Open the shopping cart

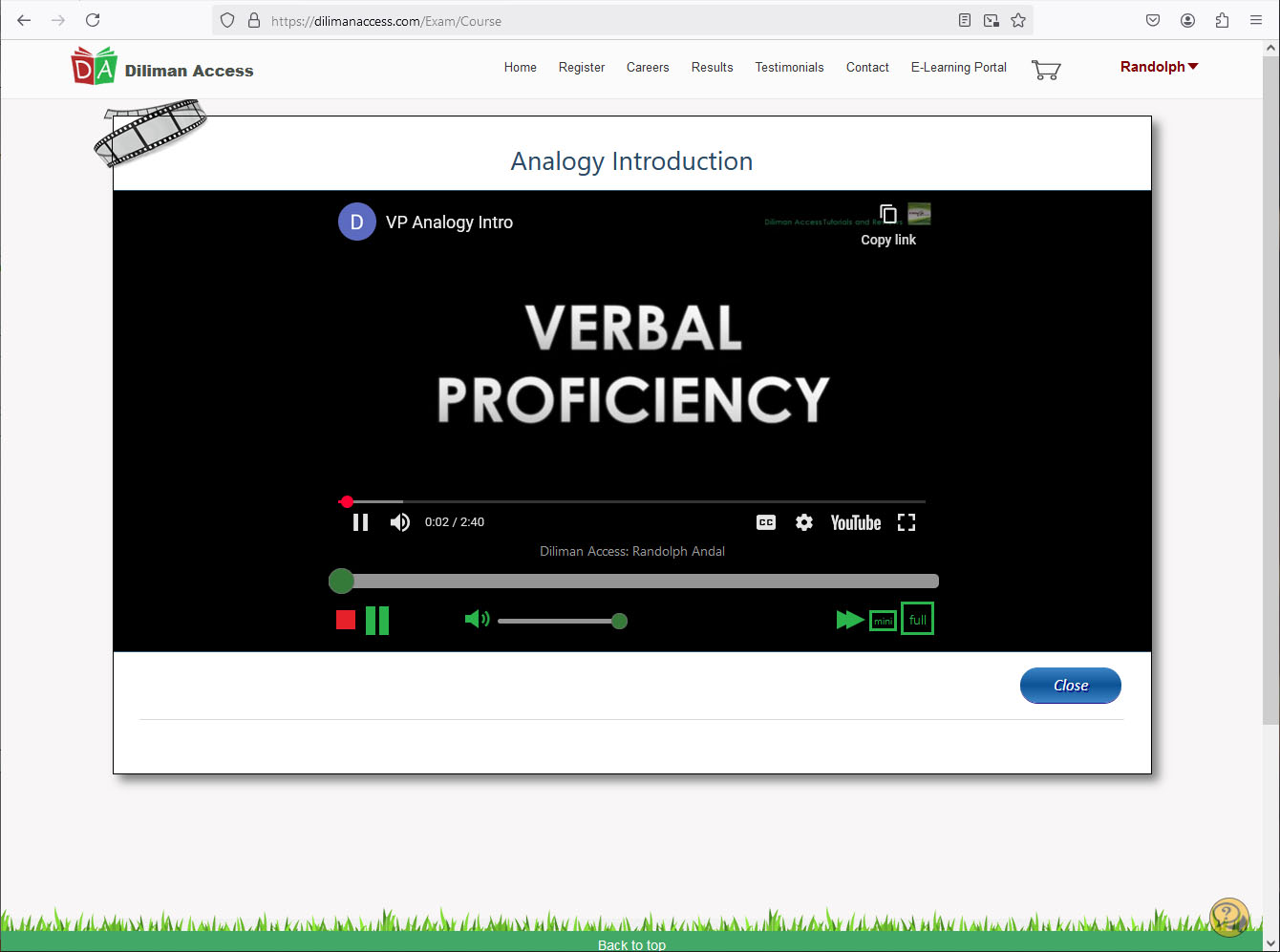coord(1046,70)
